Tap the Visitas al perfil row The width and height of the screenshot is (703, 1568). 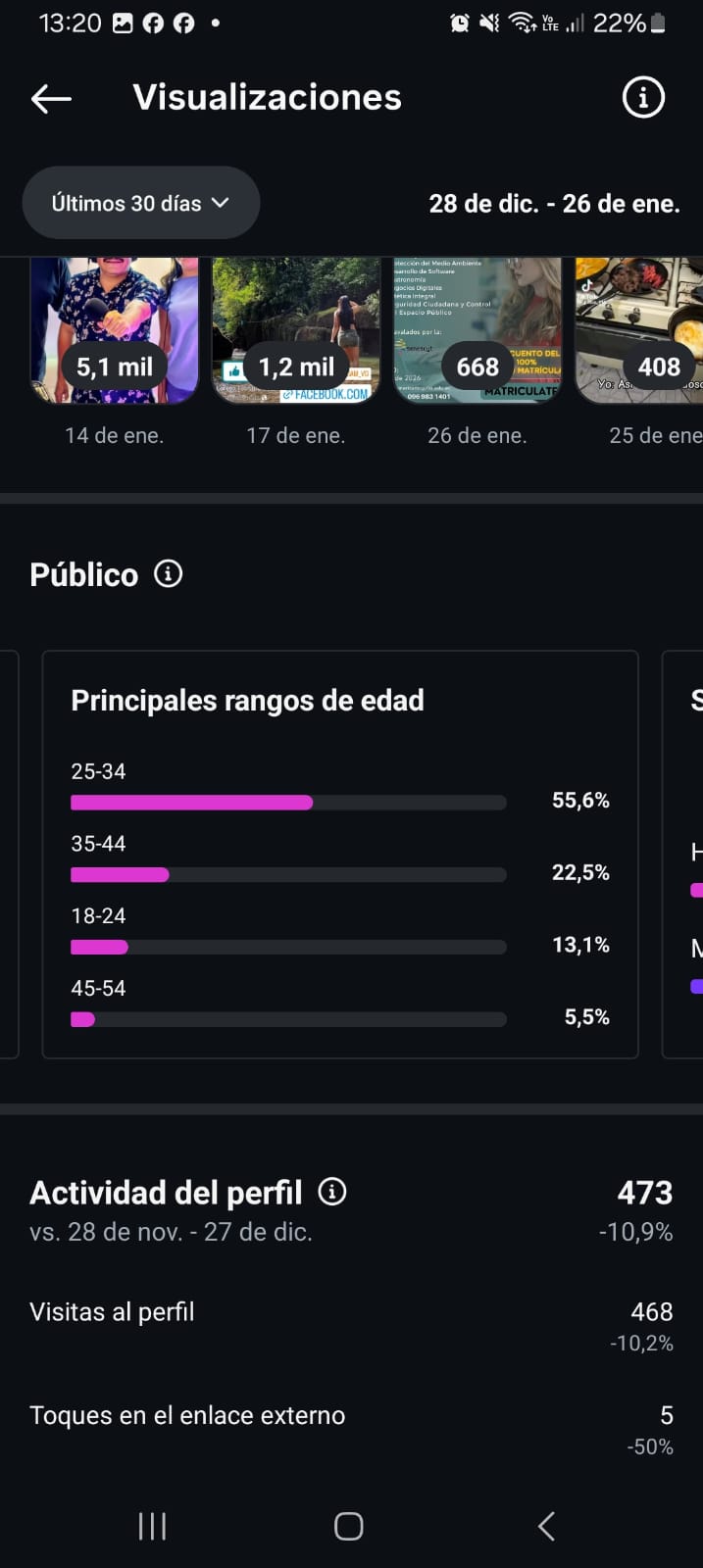(351, 1327)
